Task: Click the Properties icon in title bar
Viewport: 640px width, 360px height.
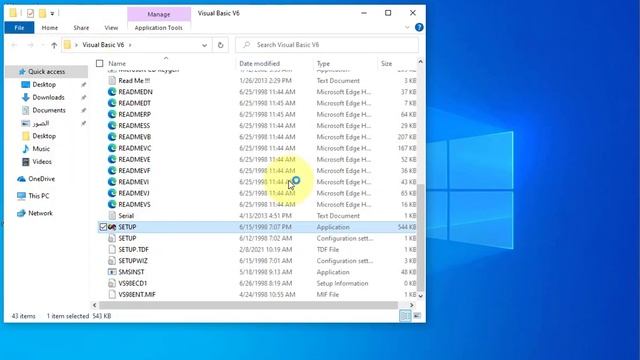Action: [30, 13]
